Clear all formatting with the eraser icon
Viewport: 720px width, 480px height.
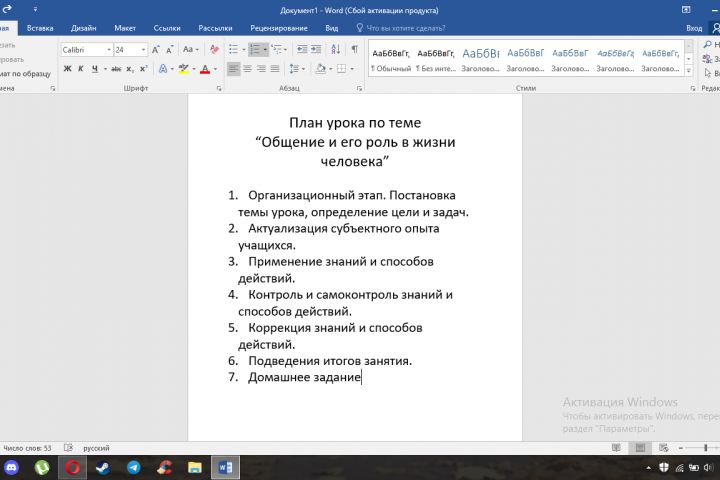(214, 49)
